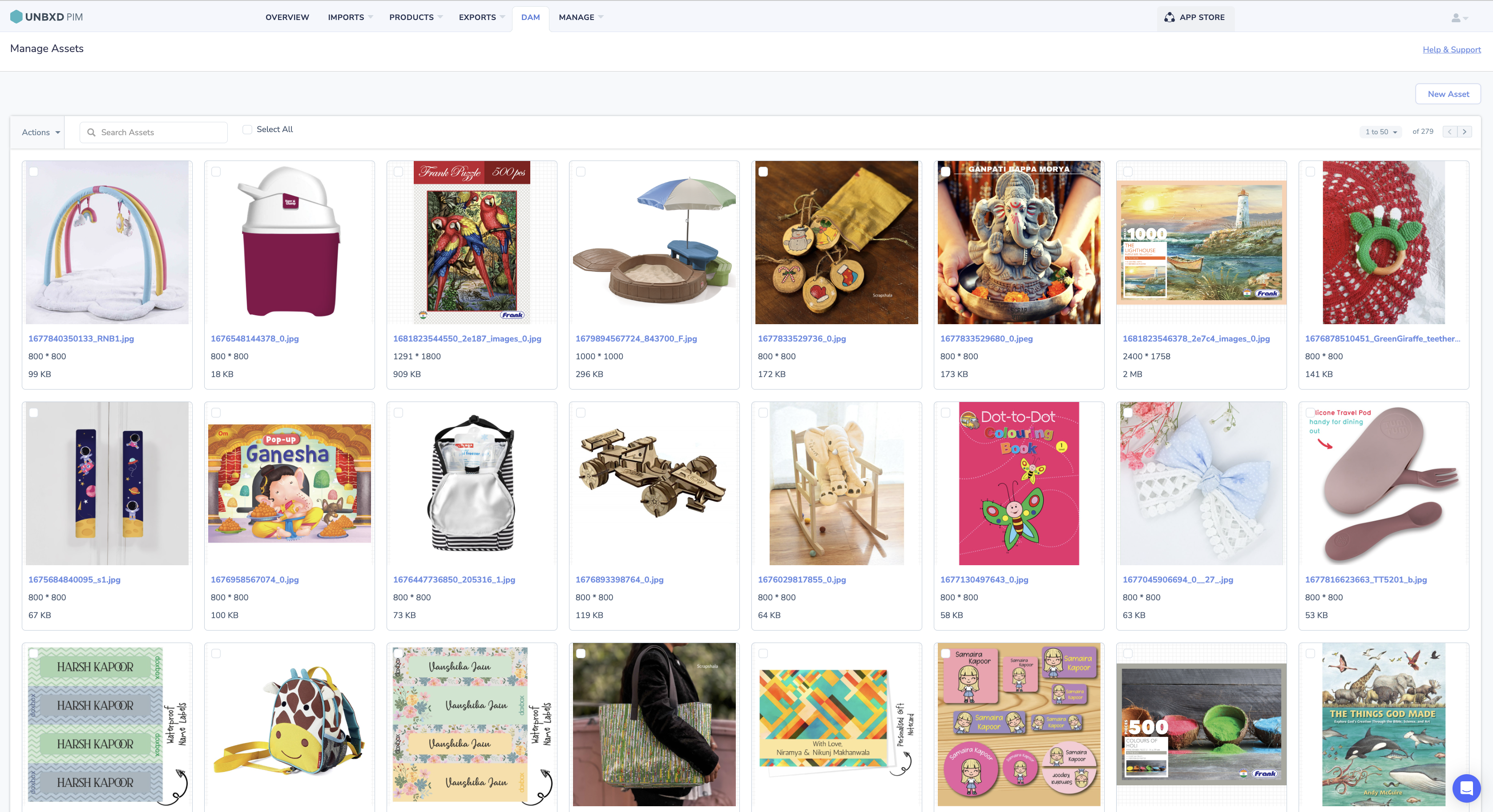Go to previous page of assets arrow
The image size is (1493, 812).
[1449, 132]
